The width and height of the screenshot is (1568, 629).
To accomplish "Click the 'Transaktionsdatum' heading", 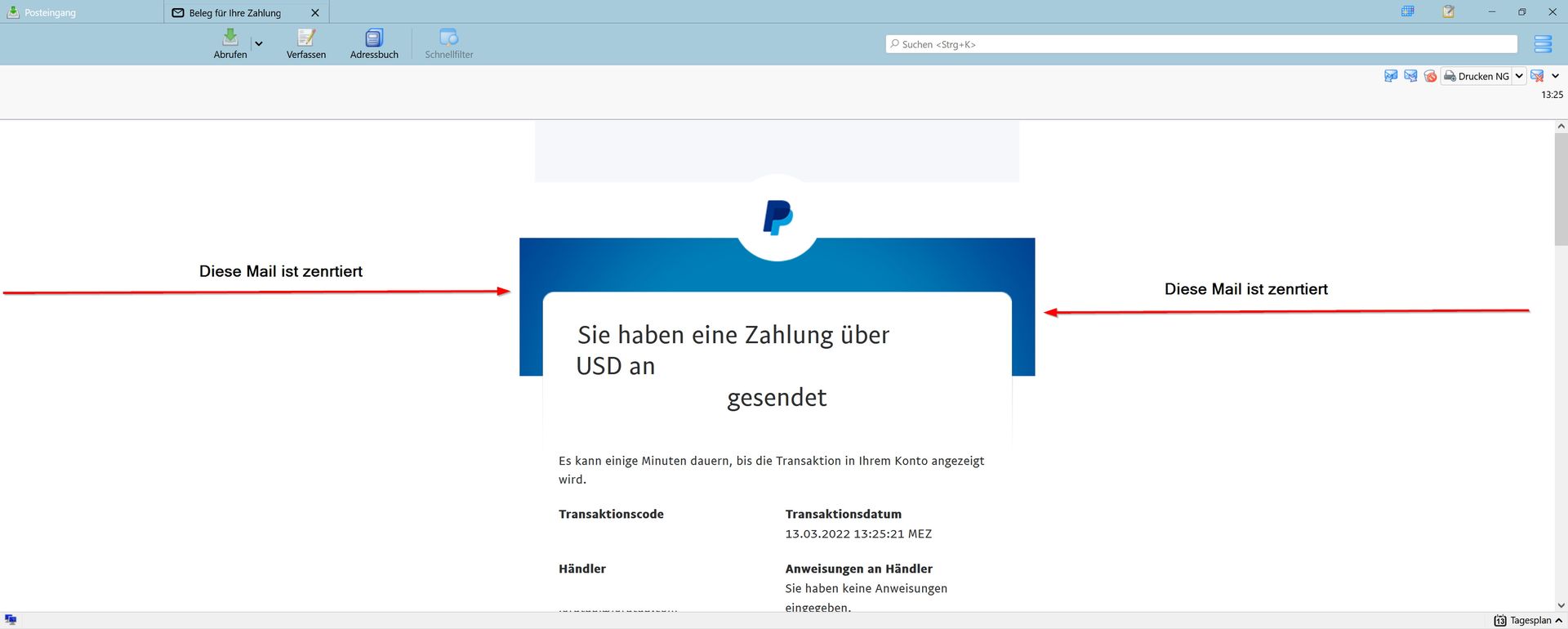I will (x=844, y=514).
